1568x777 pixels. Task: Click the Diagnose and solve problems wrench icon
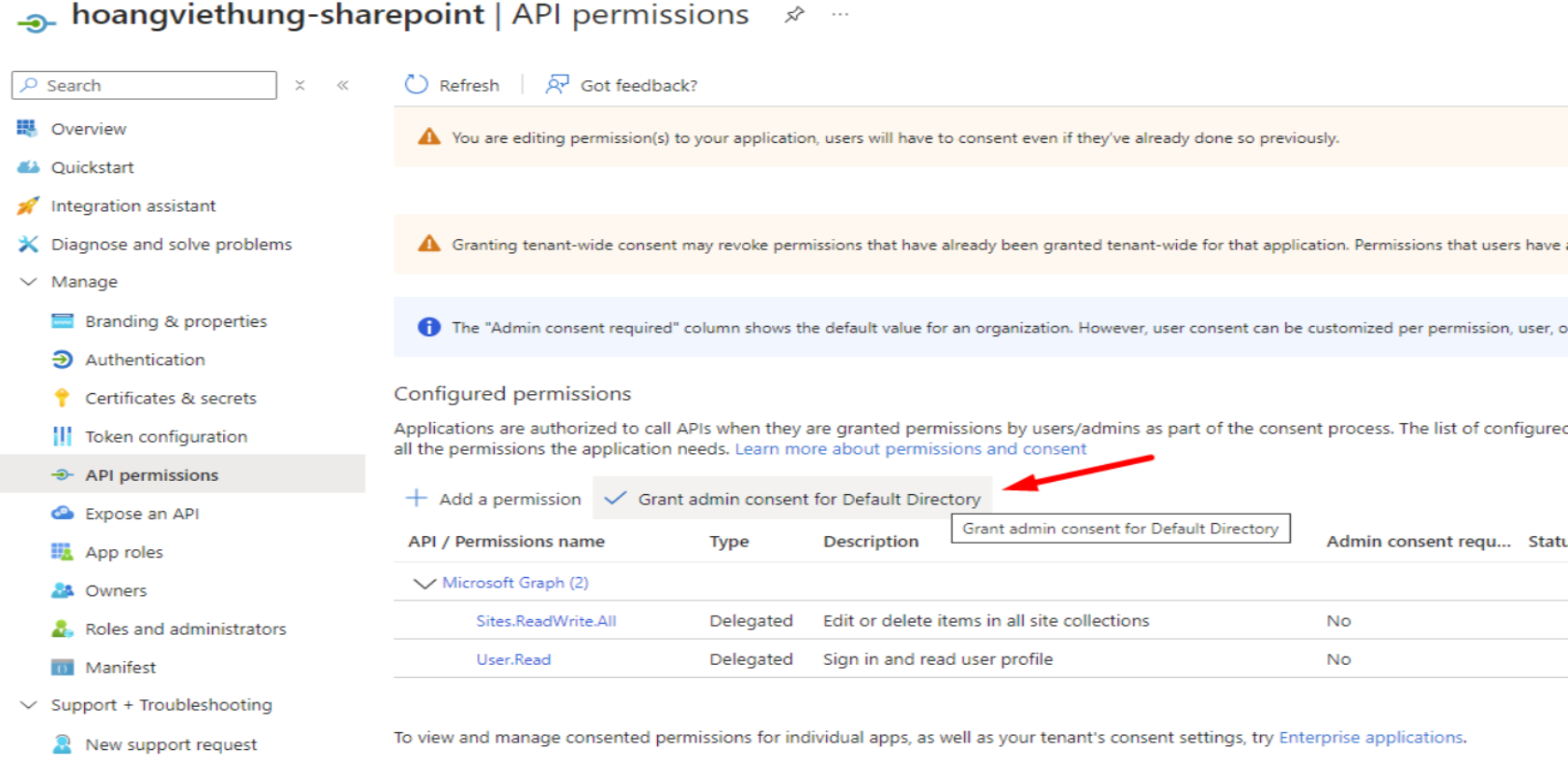click(x=28, y=244)
